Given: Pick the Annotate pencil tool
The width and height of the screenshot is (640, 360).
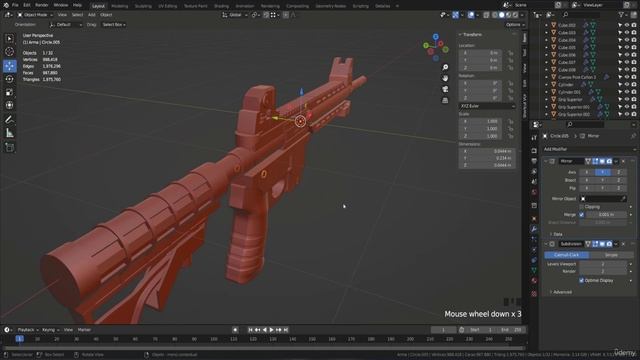Looking at the screenshot, I should (9, 120).
